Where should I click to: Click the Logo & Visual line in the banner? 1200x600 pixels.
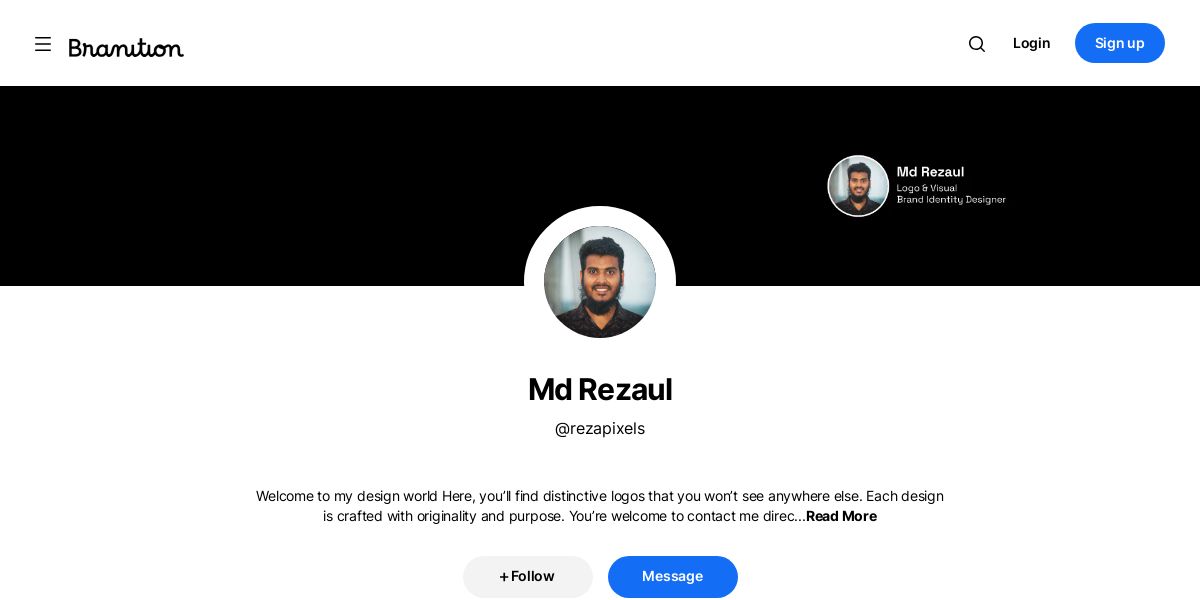click(927, 188)
